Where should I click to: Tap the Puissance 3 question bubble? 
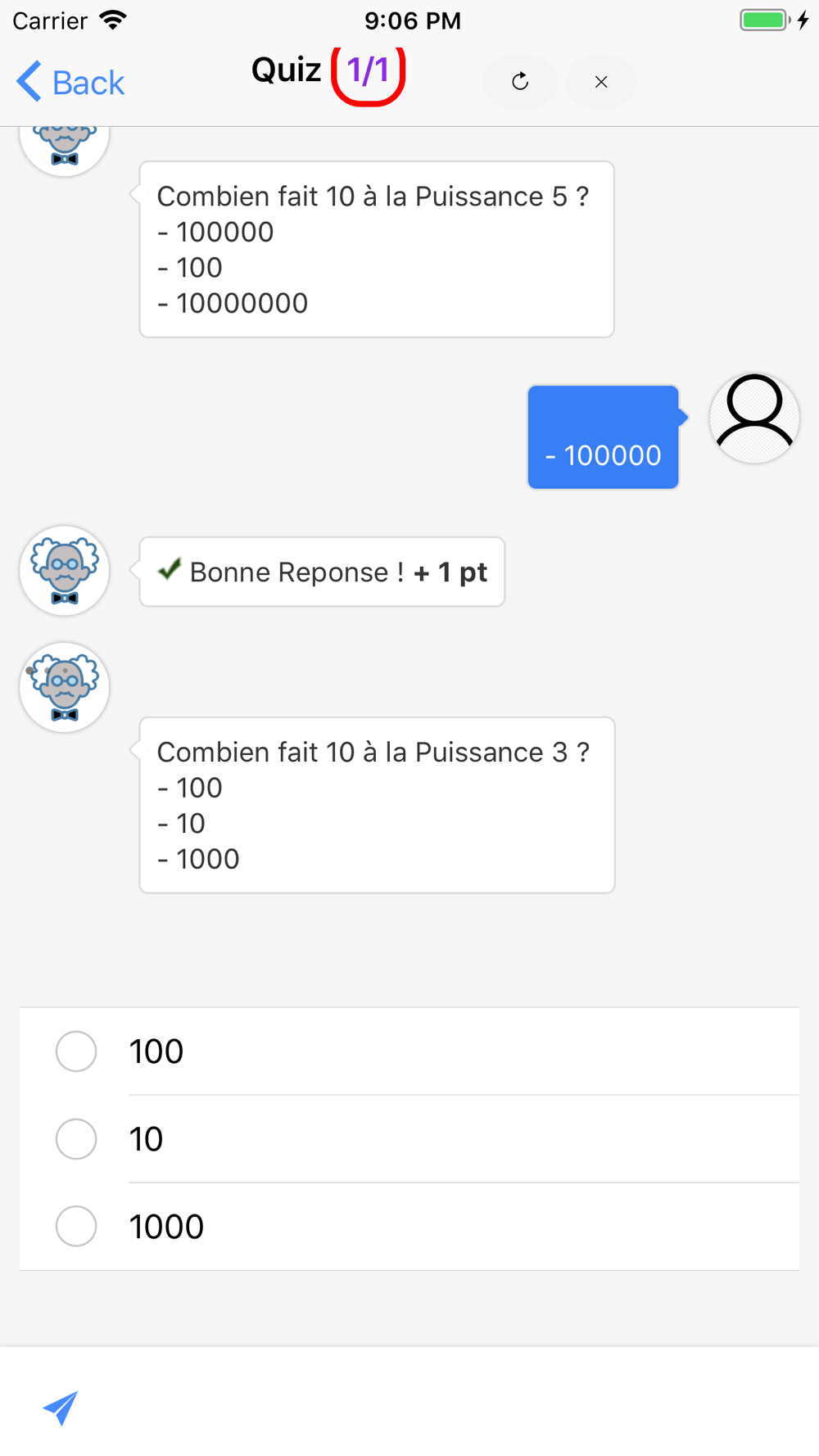pos(377,805)
